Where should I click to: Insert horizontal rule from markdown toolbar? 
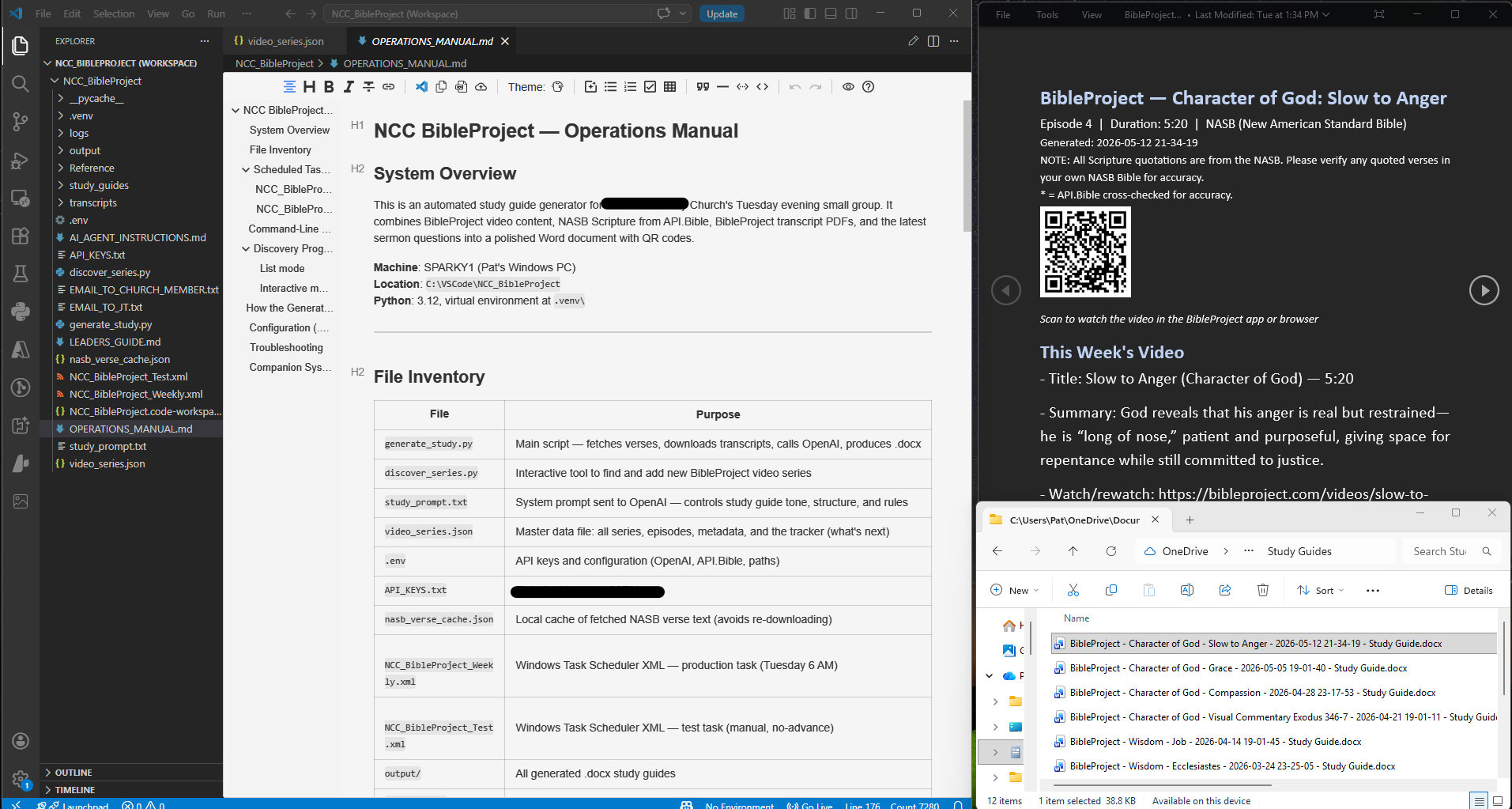722,87
